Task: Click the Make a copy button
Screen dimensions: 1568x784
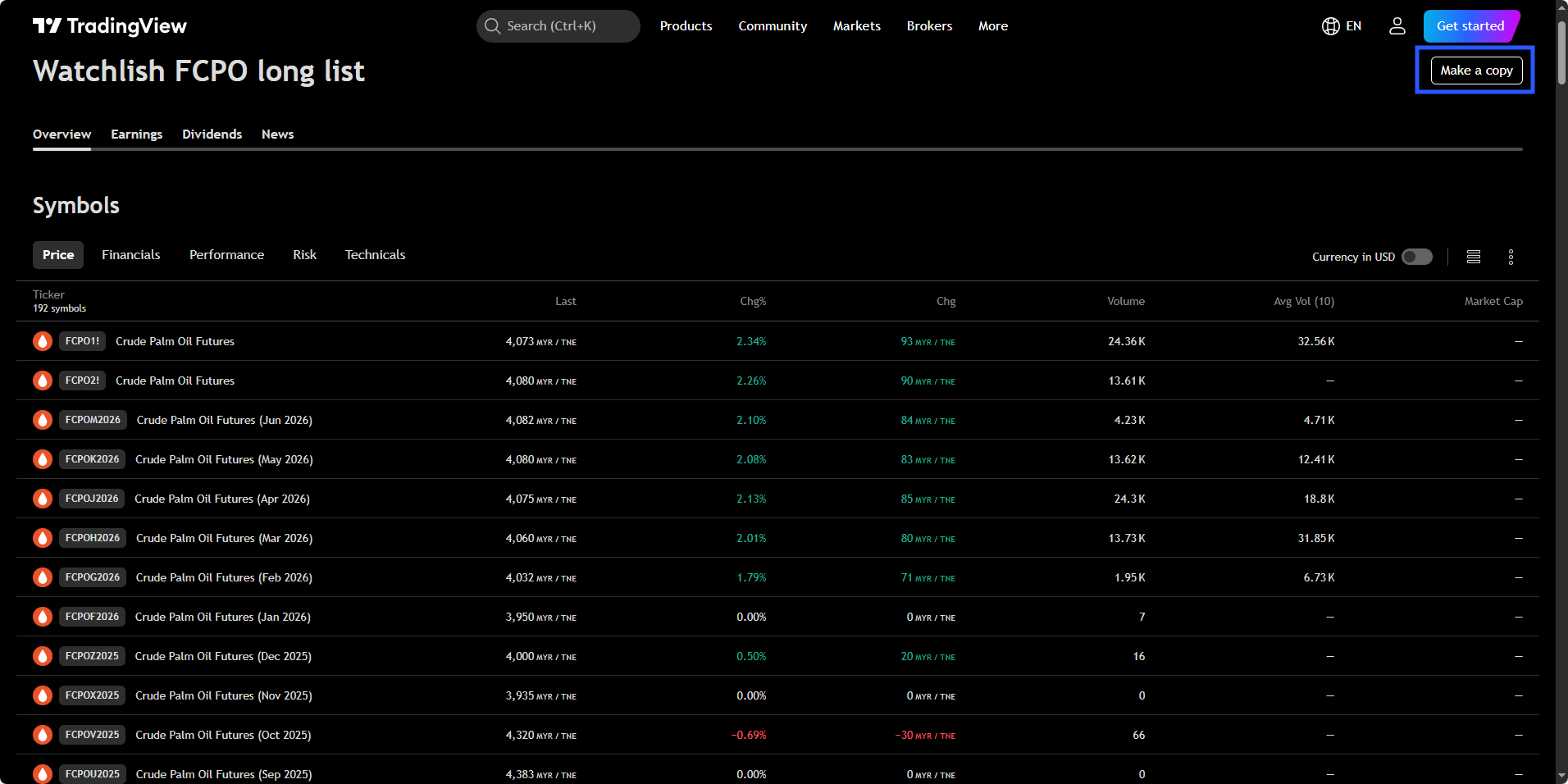Action: [x=1475, y=71]
